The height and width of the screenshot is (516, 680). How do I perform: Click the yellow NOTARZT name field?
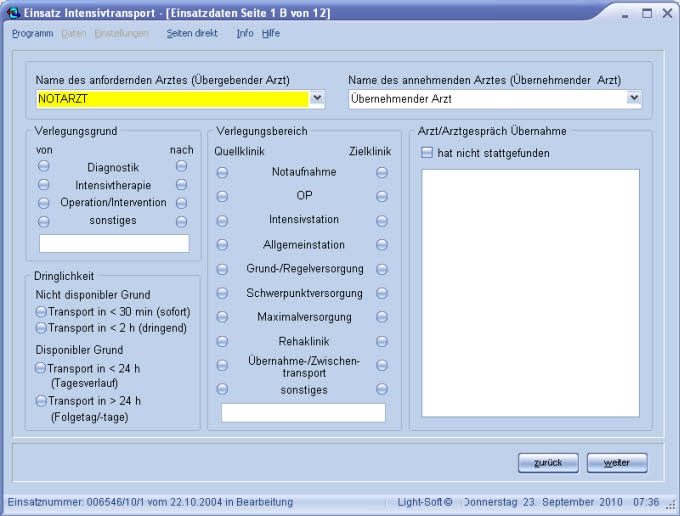point(173,99)
